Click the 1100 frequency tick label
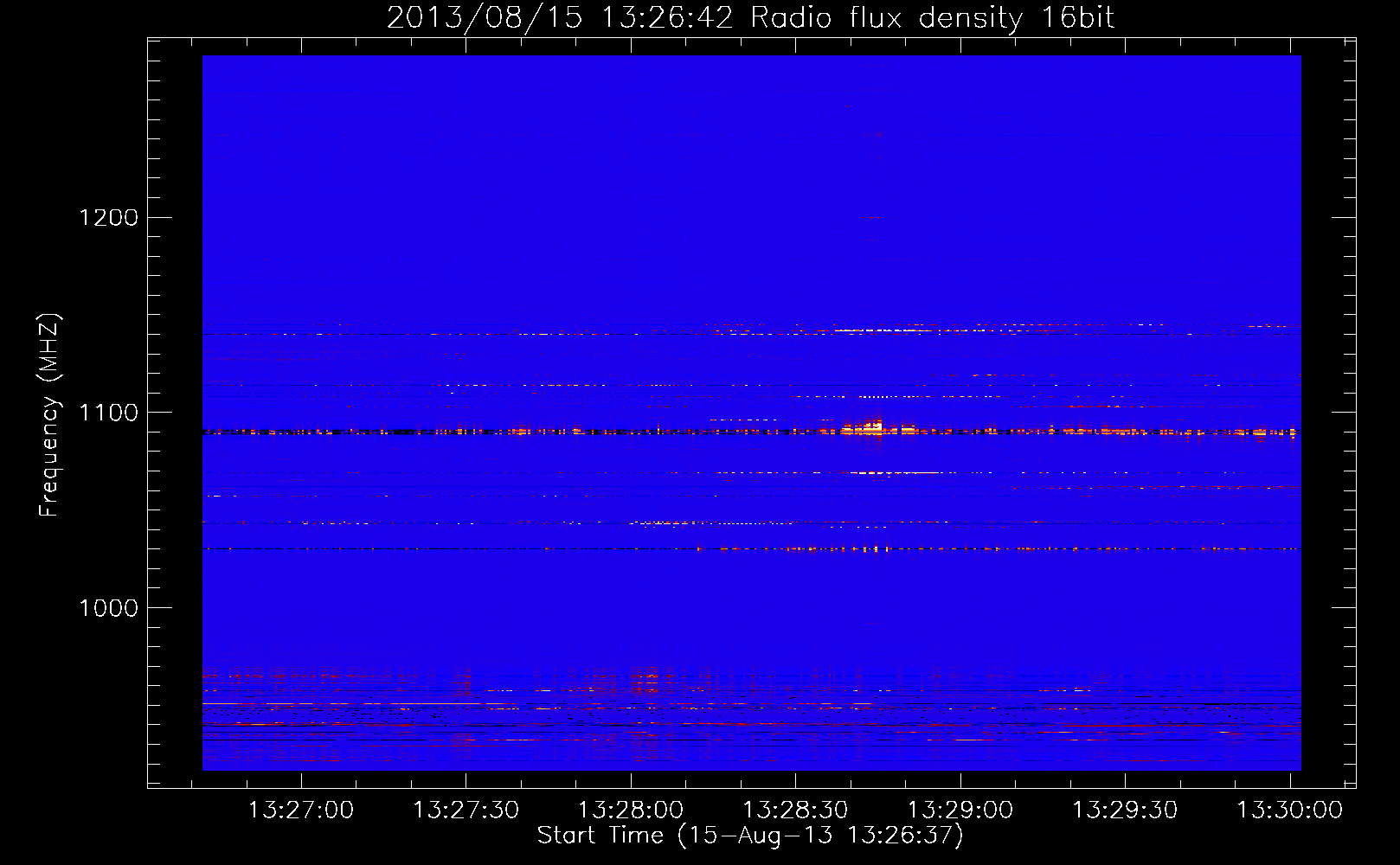 (x=109, y=413)
